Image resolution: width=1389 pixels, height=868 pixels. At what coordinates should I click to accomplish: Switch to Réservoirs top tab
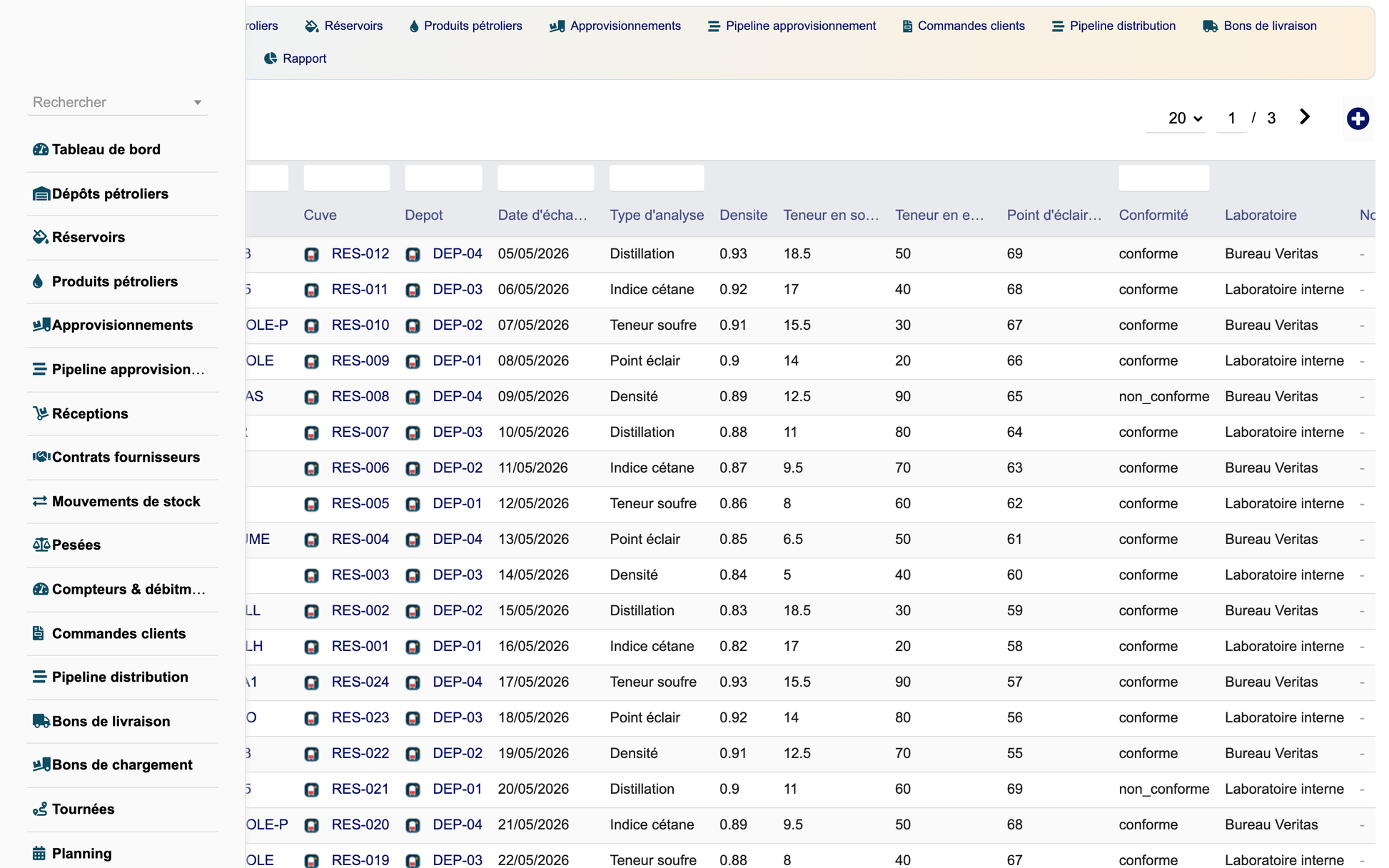pyautogui.click(x=344, y=26)
